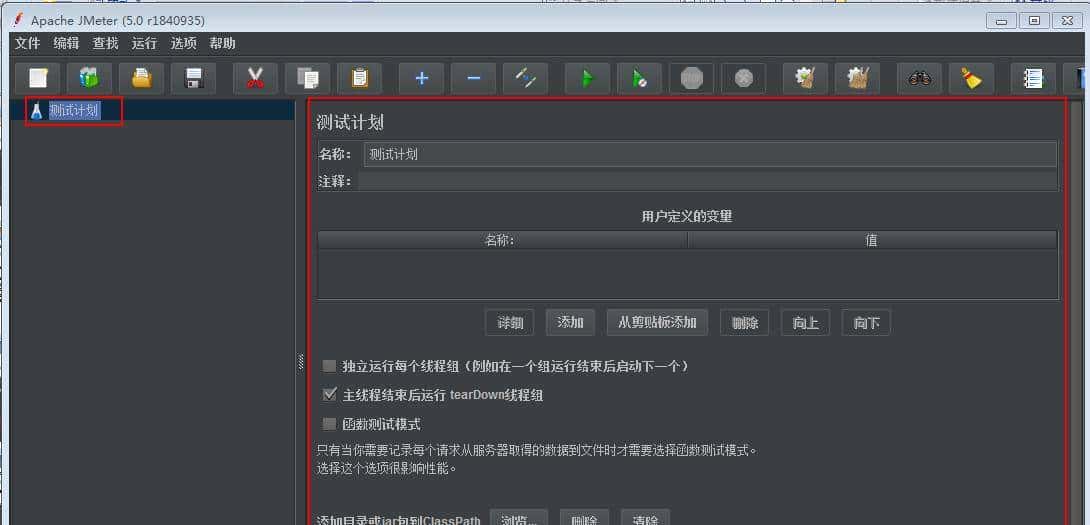Enable 函数测试模式 checkbox
This screenshot has width=1090, height=525.
330,424
